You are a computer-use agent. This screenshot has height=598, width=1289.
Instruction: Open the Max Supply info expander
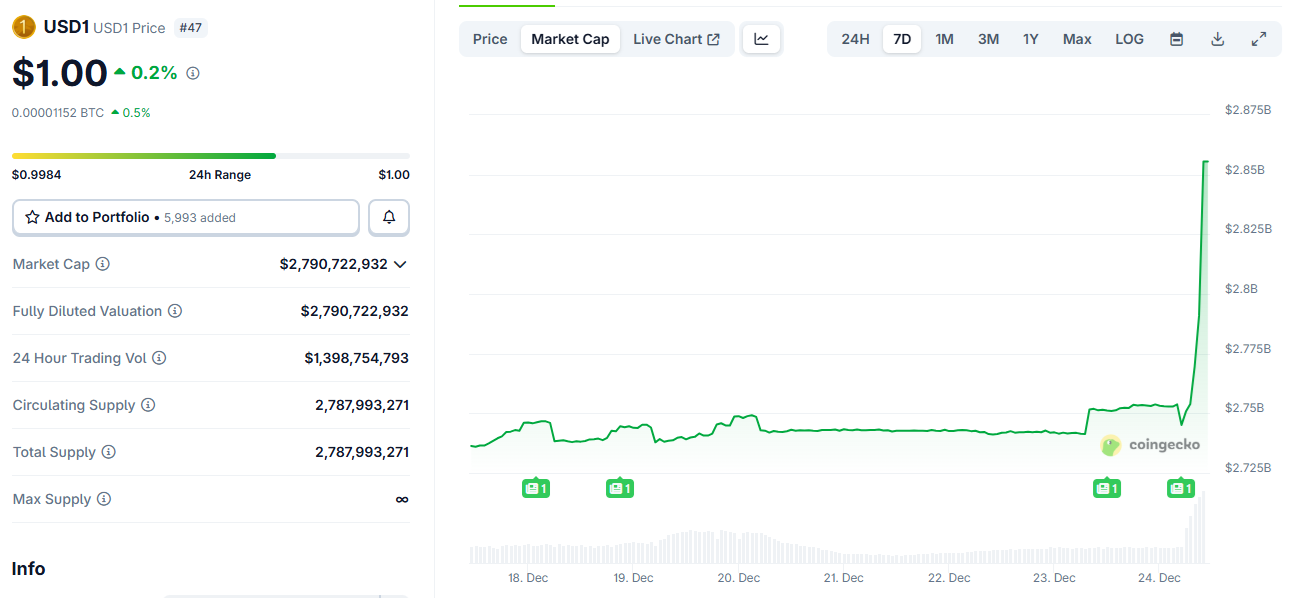tap(106, 499)
